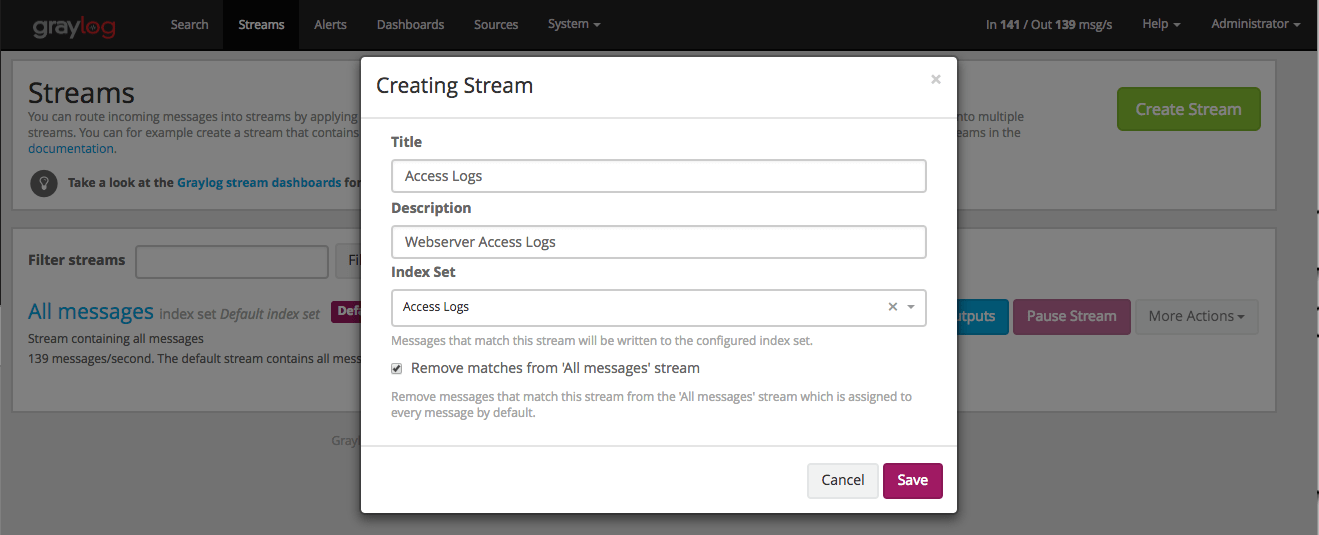This screenshot has width=1319, height=535.
Task: Open the Alerts page
Action: pyautogui.click(x=330, y=24)
